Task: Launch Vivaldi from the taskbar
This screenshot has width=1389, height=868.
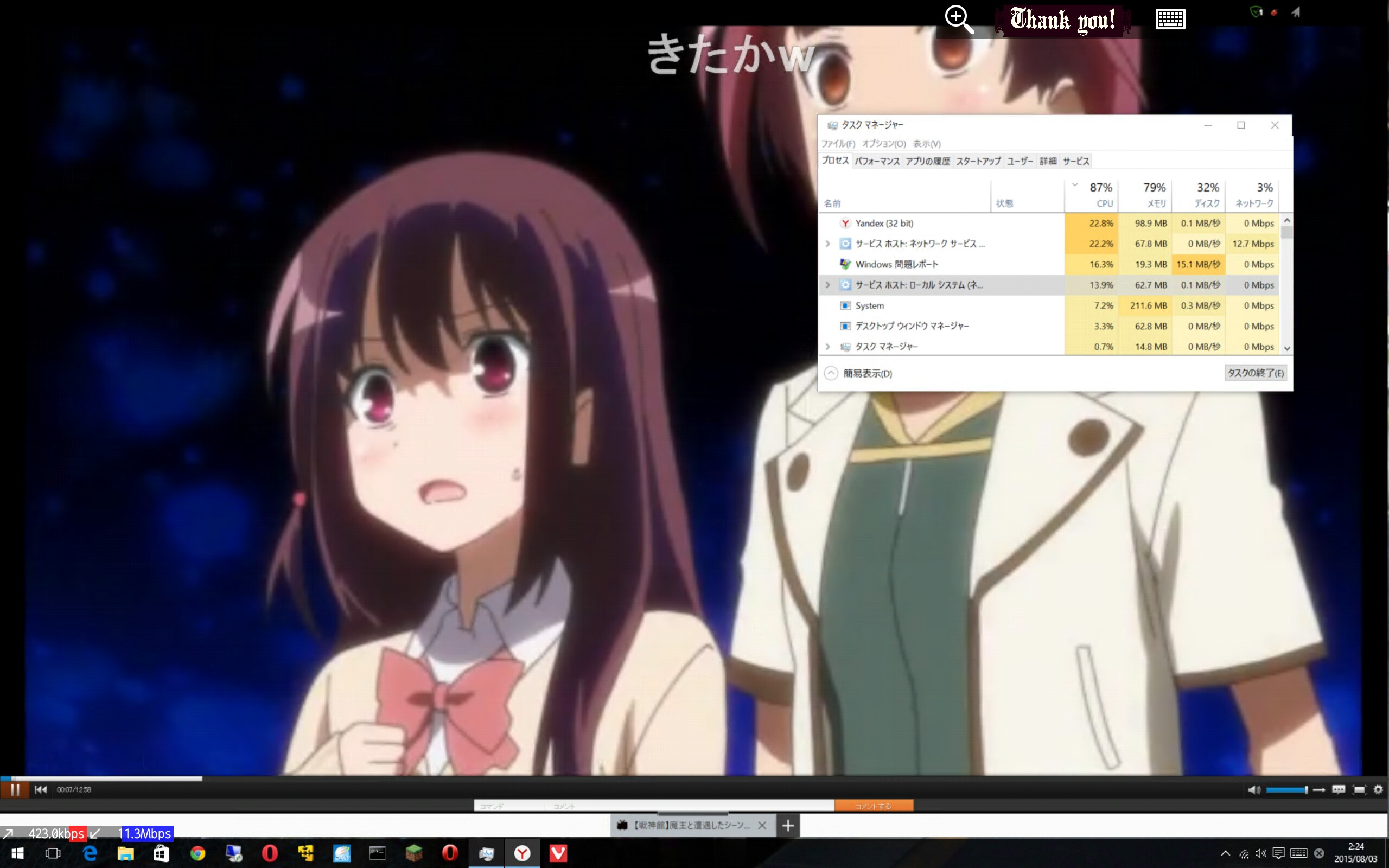Action: point(558,854)
